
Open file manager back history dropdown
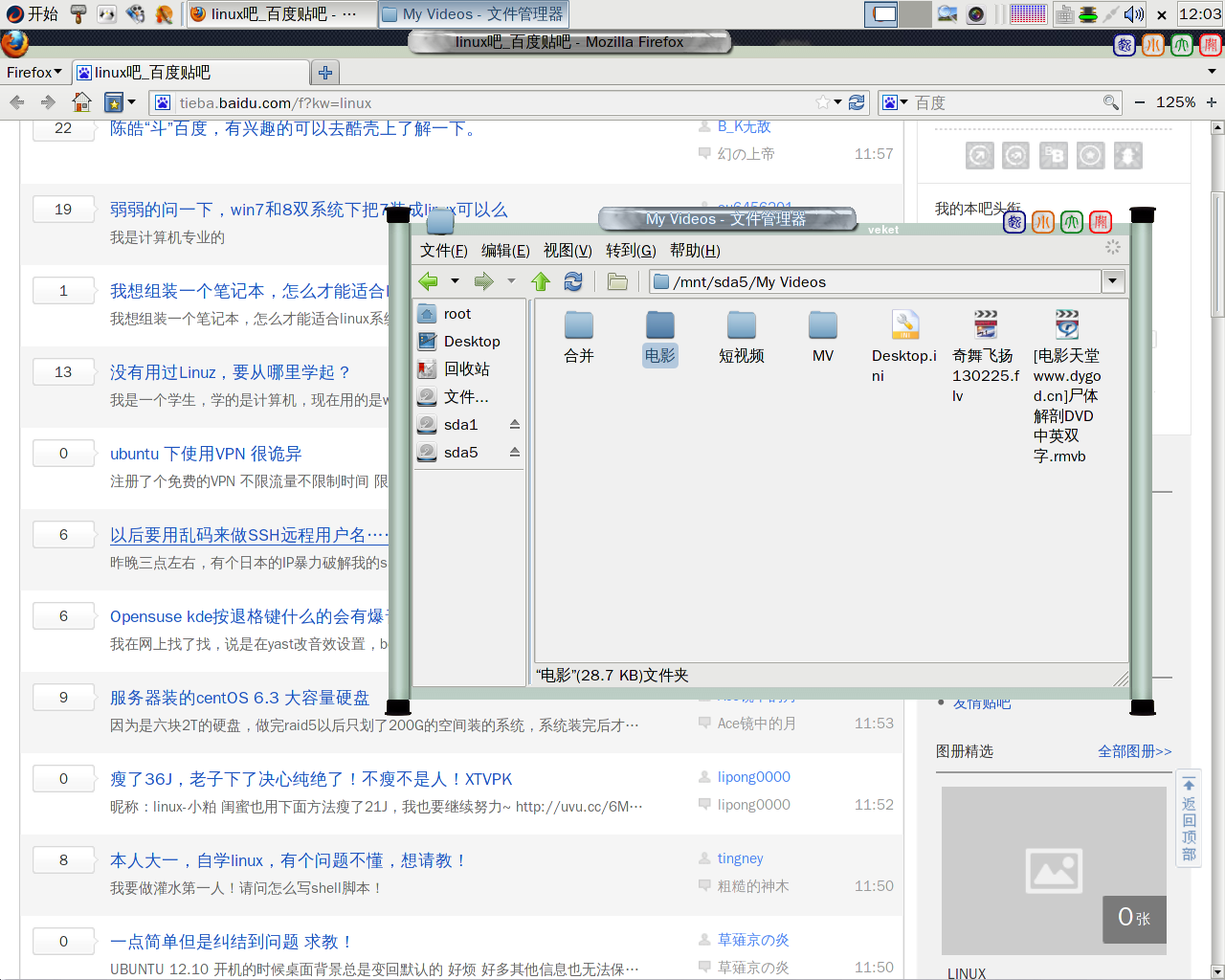(455, 281)
